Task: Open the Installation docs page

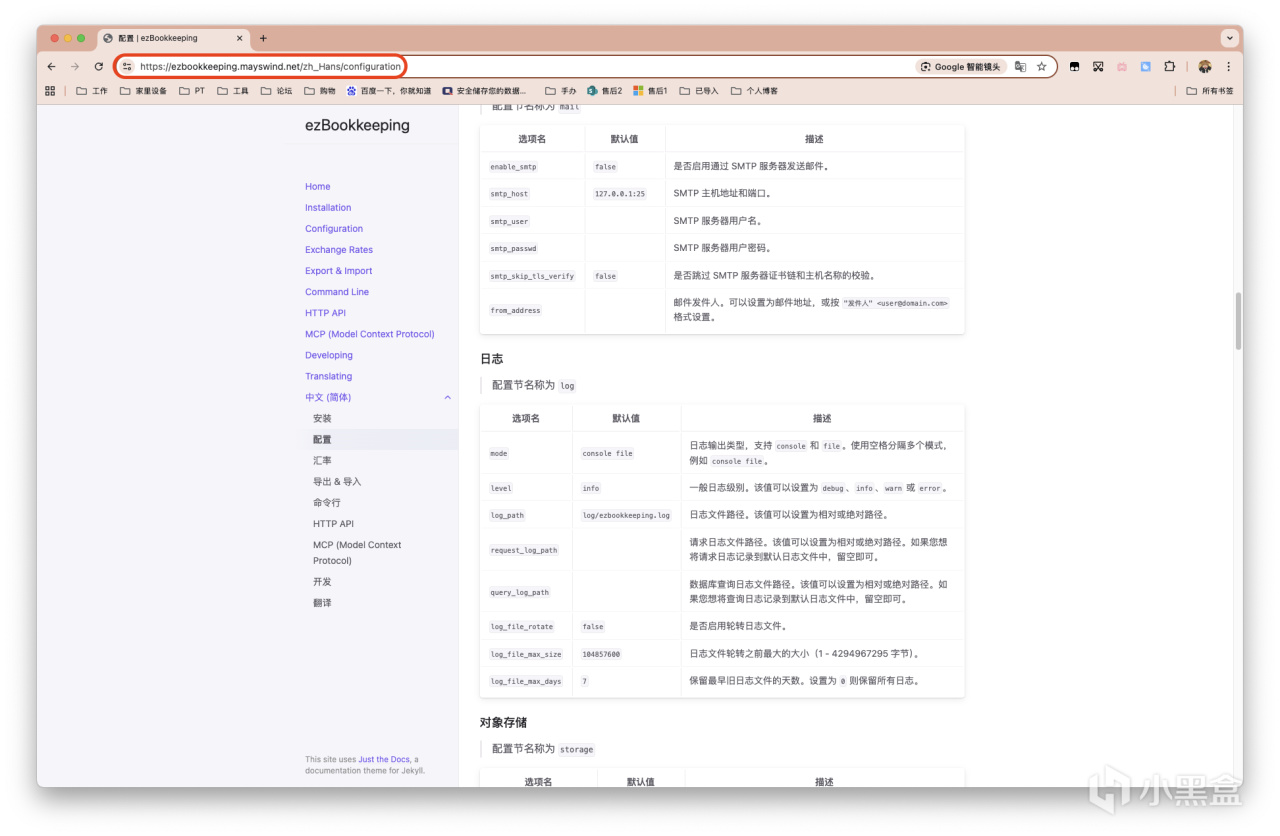Action: (x=328, y=208)
